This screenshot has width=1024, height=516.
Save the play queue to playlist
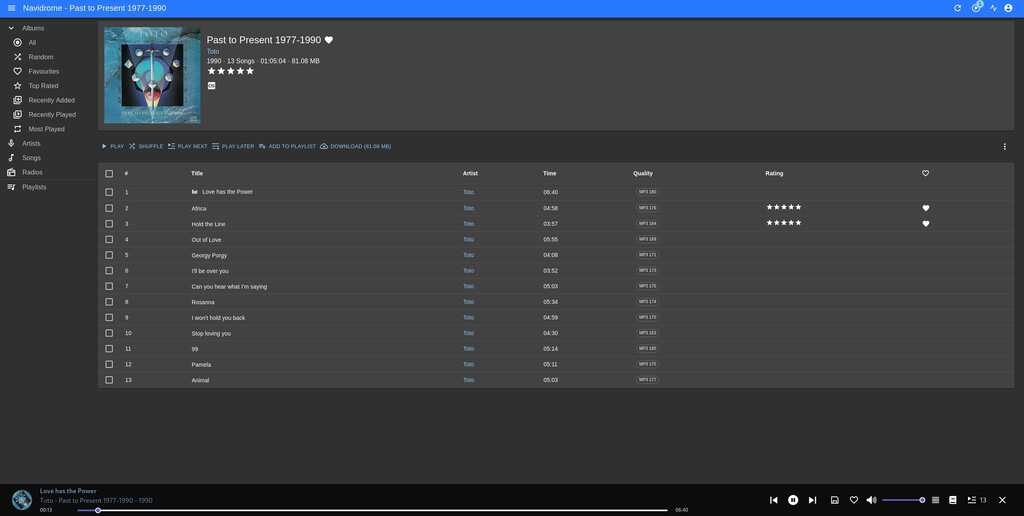pyautogui.click(x=835, y=500)
